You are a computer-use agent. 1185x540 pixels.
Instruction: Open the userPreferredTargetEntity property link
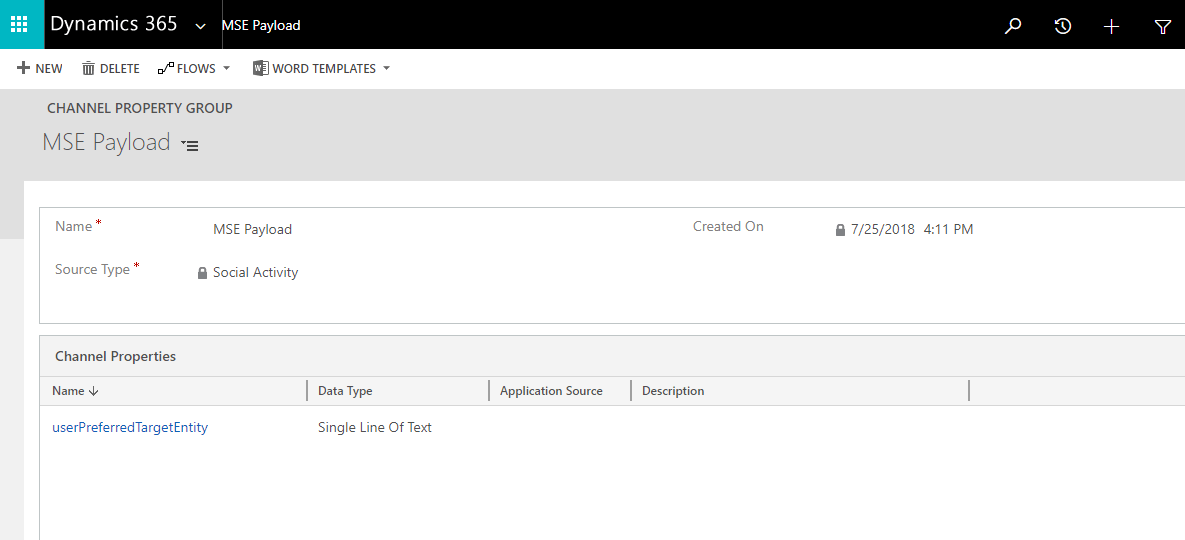pyautogui.click(x=130, y=427)
